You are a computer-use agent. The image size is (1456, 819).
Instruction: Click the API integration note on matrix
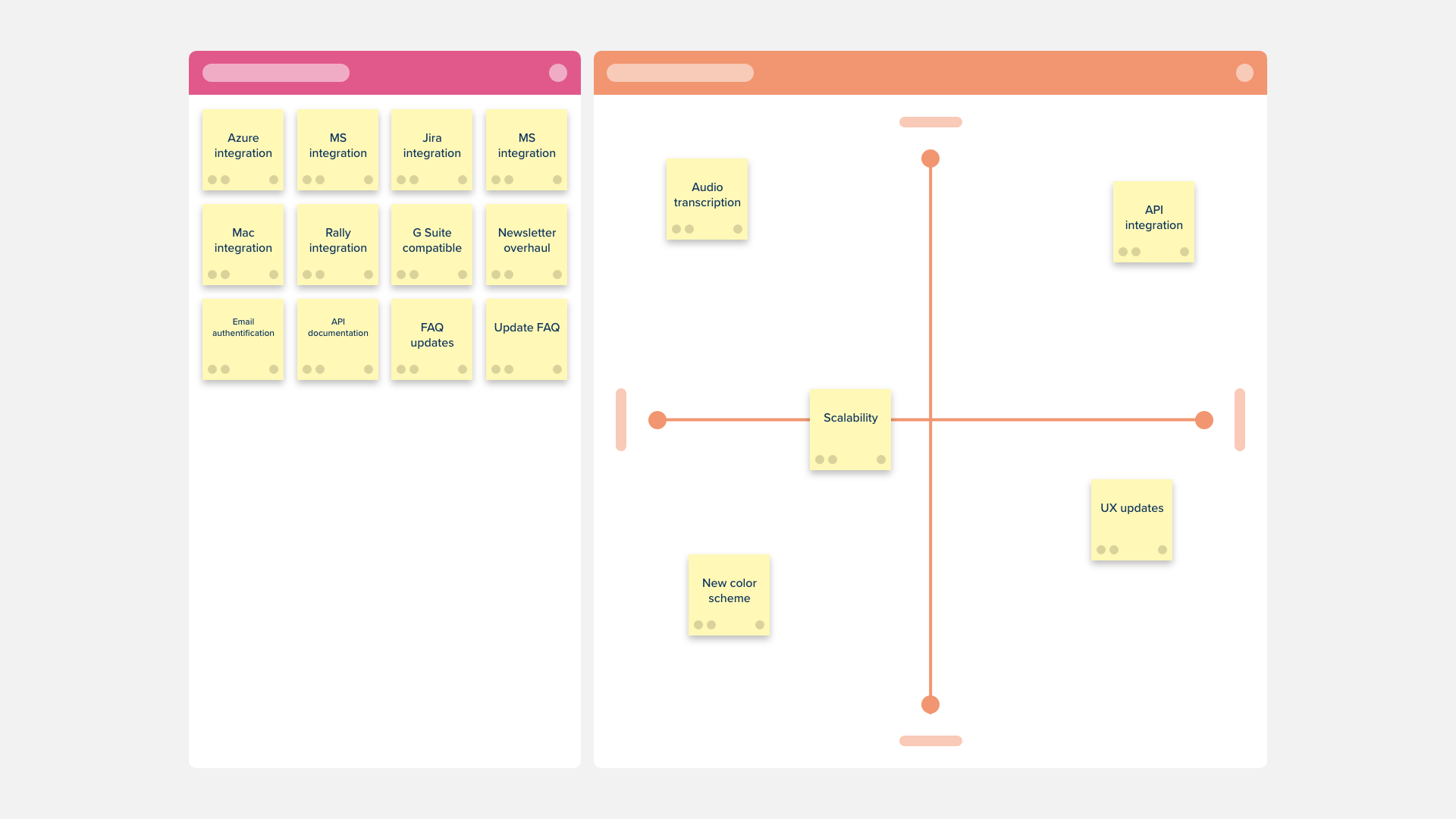click(x=1153, y=221)
